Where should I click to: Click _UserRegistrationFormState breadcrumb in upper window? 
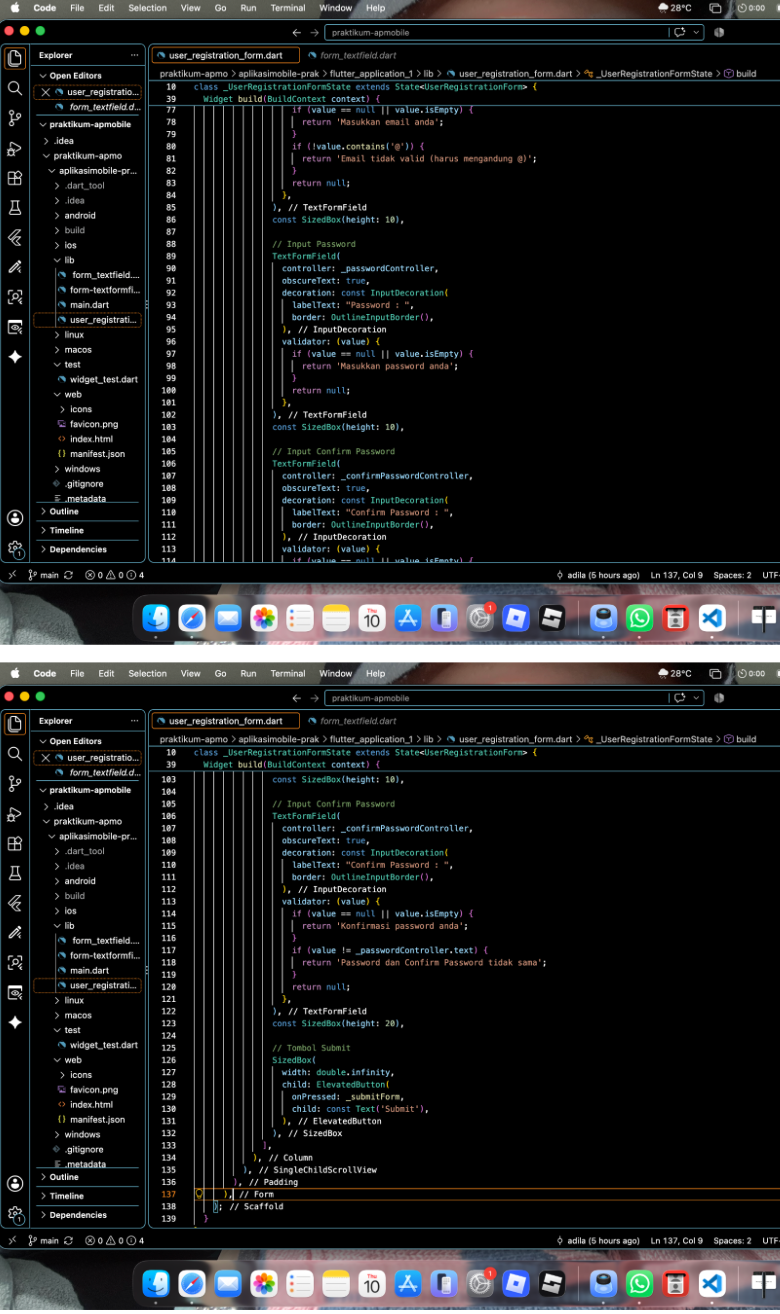[x=654, y=73]
